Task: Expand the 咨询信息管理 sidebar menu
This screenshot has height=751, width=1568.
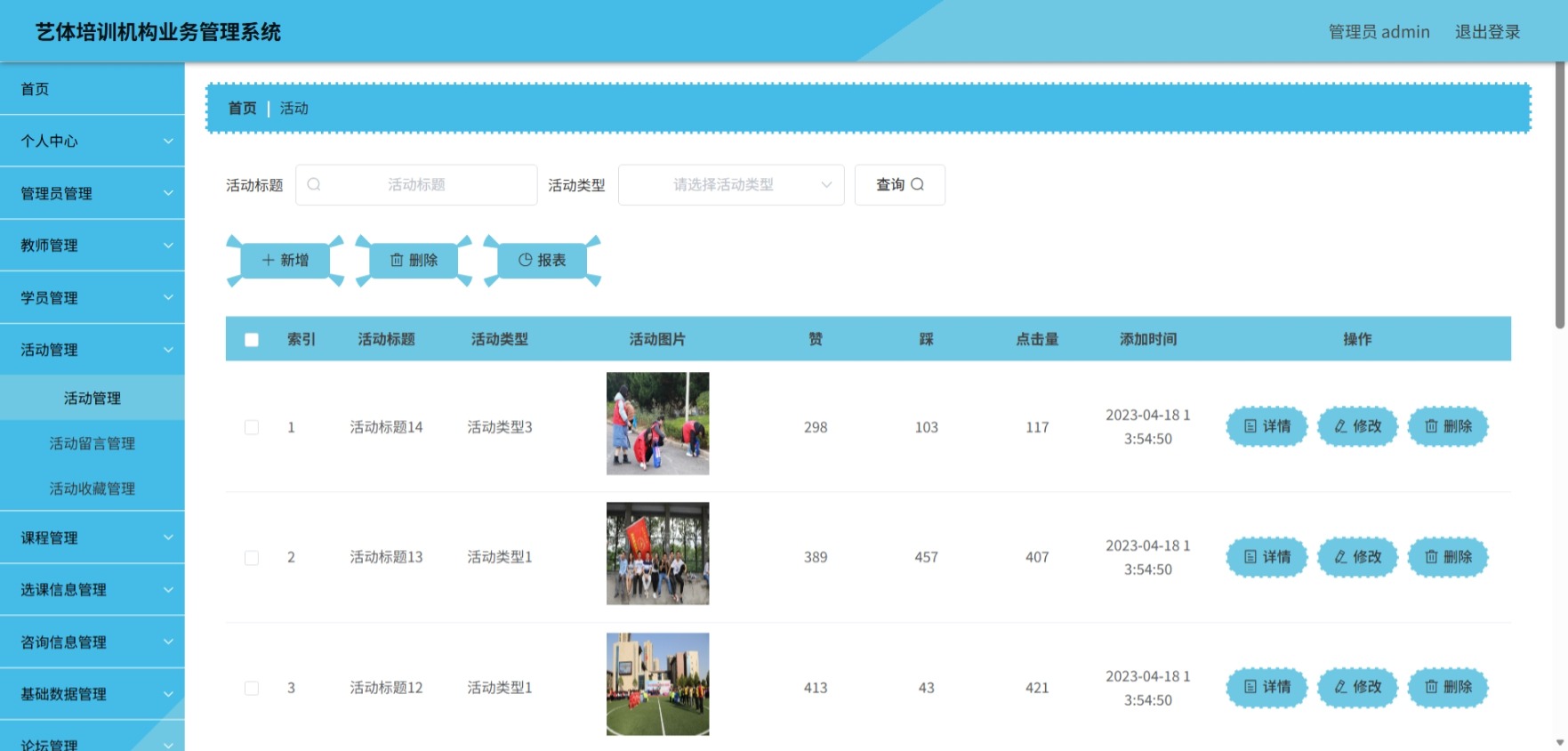Action: click(92, 642)
